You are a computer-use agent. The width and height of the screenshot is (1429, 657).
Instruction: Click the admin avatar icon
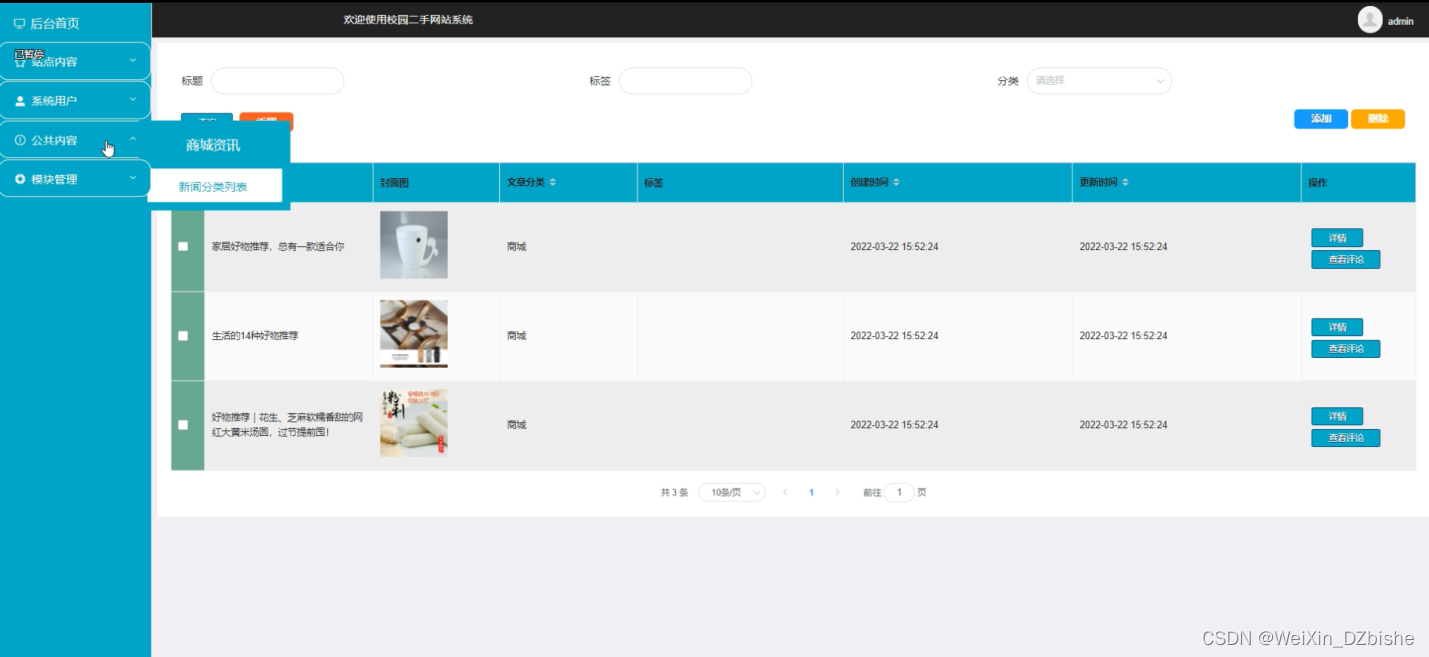coord(1370,19)
